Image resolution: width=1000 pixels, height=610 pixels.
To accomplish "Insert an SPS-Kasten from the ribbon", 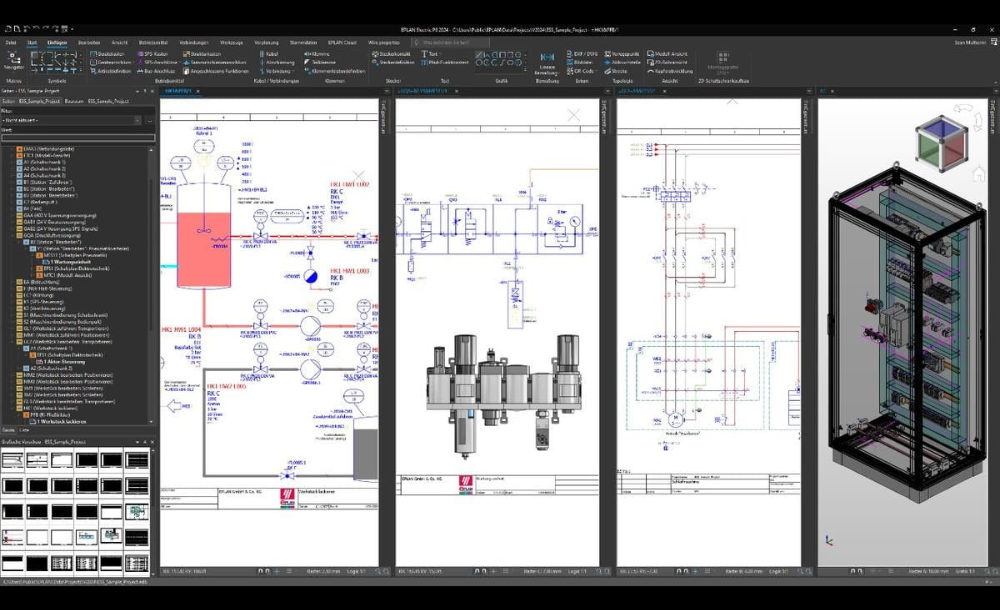I will [x=153, y=54].
